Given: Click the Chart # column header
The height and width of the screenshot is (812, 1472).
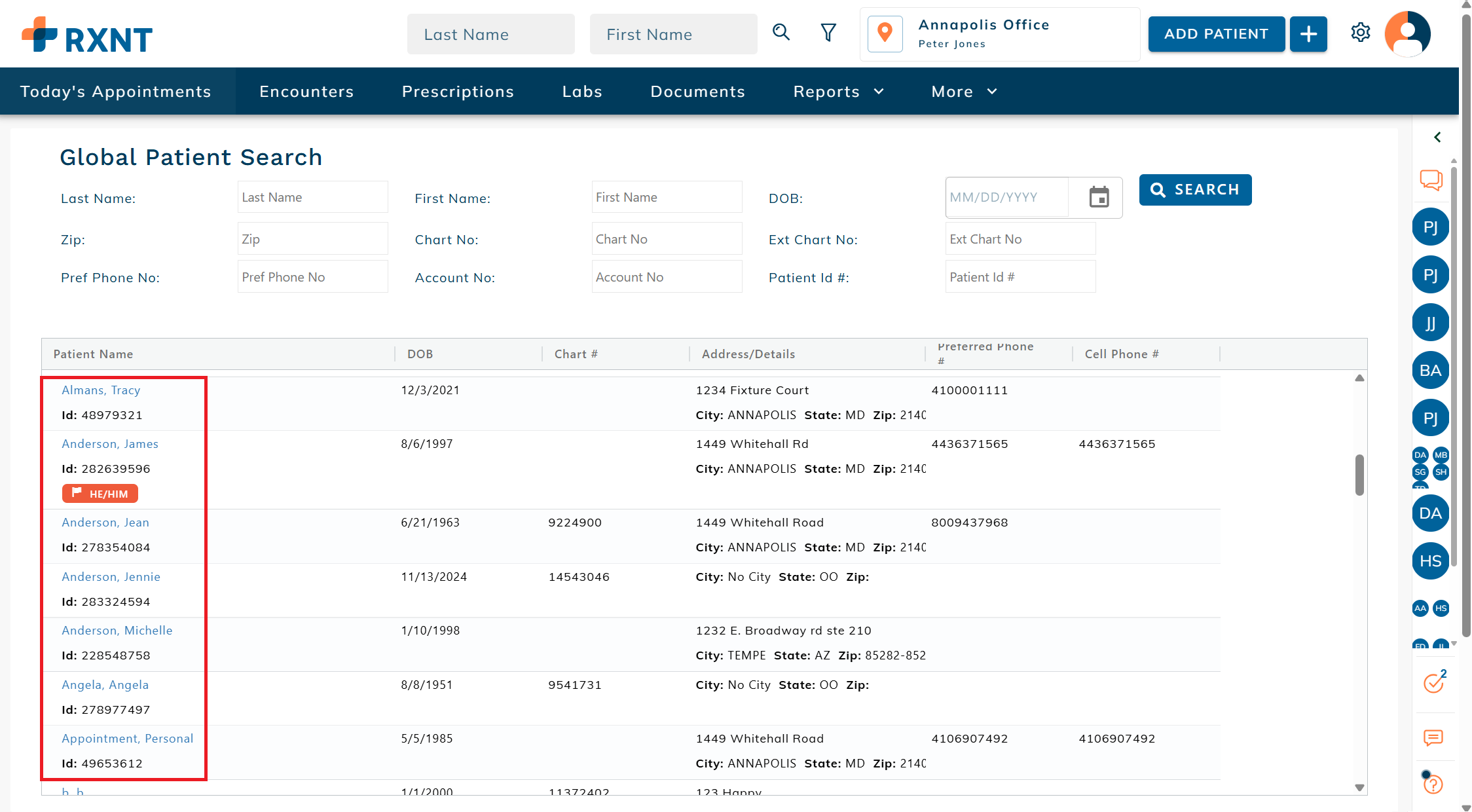Looking at the screenshot, I should [x=576, y=354].
